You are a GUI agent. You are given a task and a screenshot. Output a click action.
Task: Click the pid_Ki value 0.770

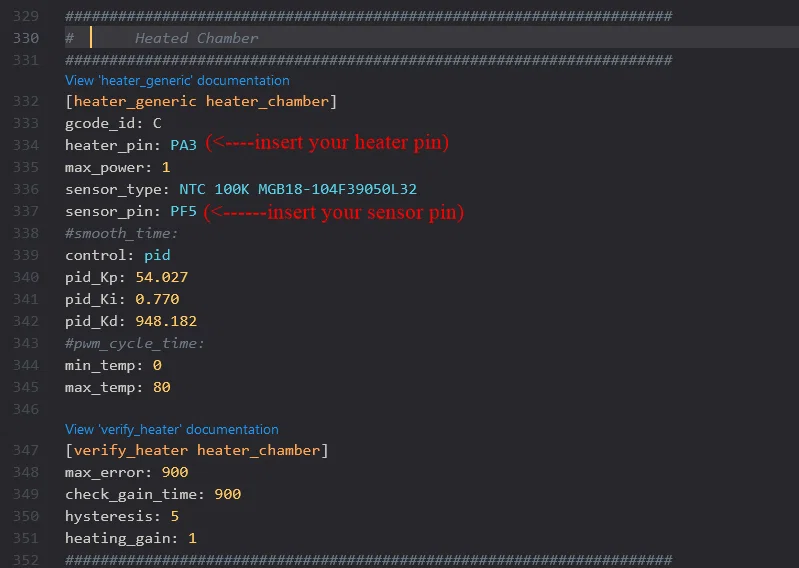pos(157,299)
